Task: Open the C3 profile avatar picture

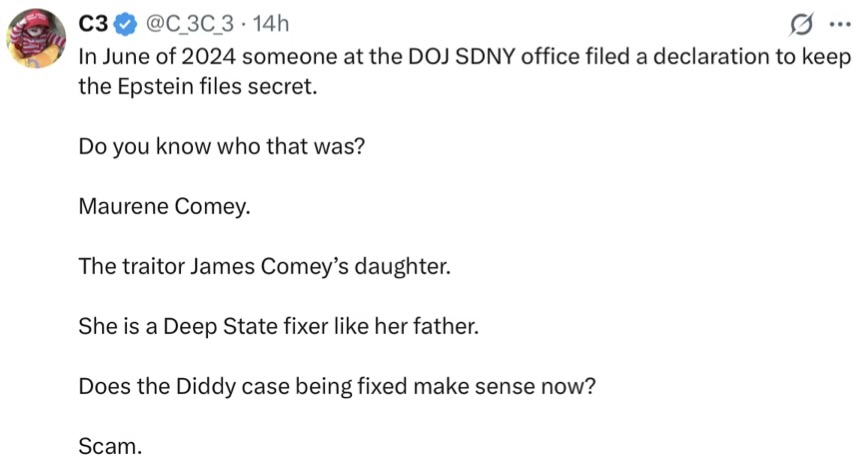Action: 36,38
